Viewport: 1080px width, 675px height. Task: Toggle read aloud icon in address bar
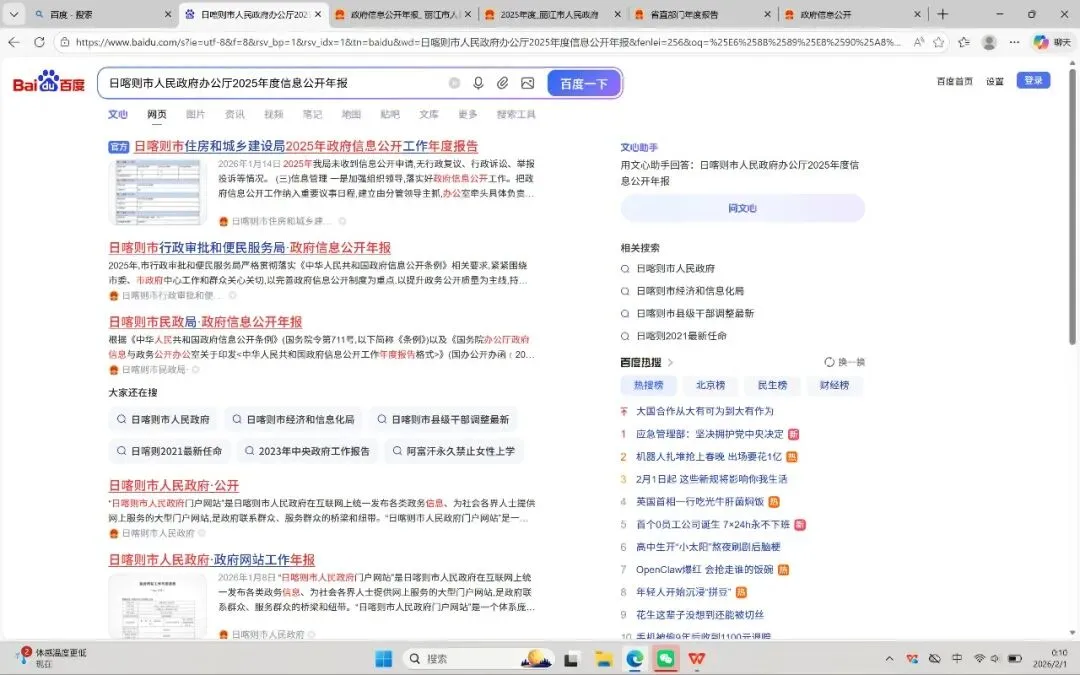tap(919, 42)
